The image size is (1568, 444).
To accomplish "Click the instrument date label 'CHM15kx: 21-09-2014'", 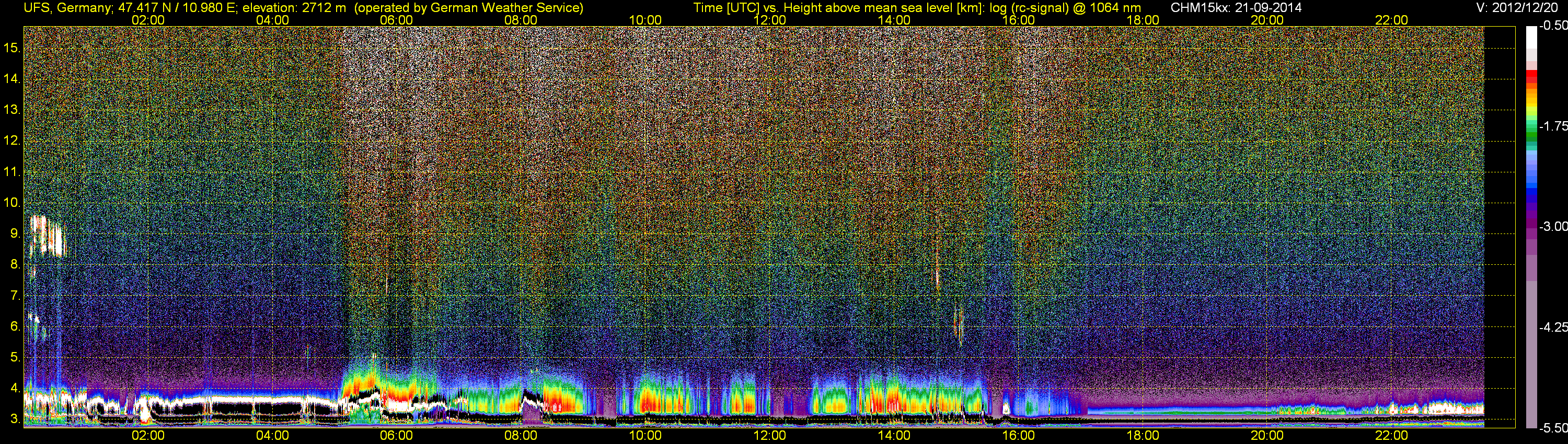I will [x=1236, y=8].
